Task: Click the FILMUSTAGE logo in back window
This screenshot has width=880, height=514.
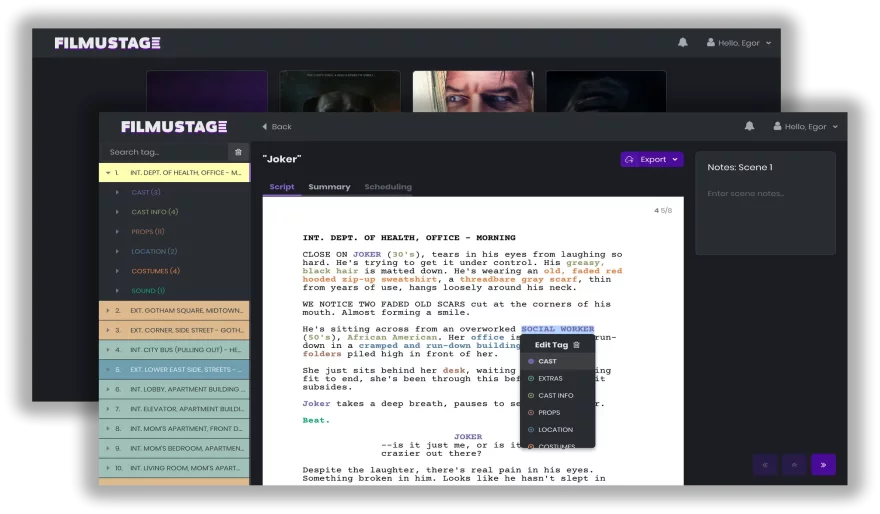Action: click(107, 43)
